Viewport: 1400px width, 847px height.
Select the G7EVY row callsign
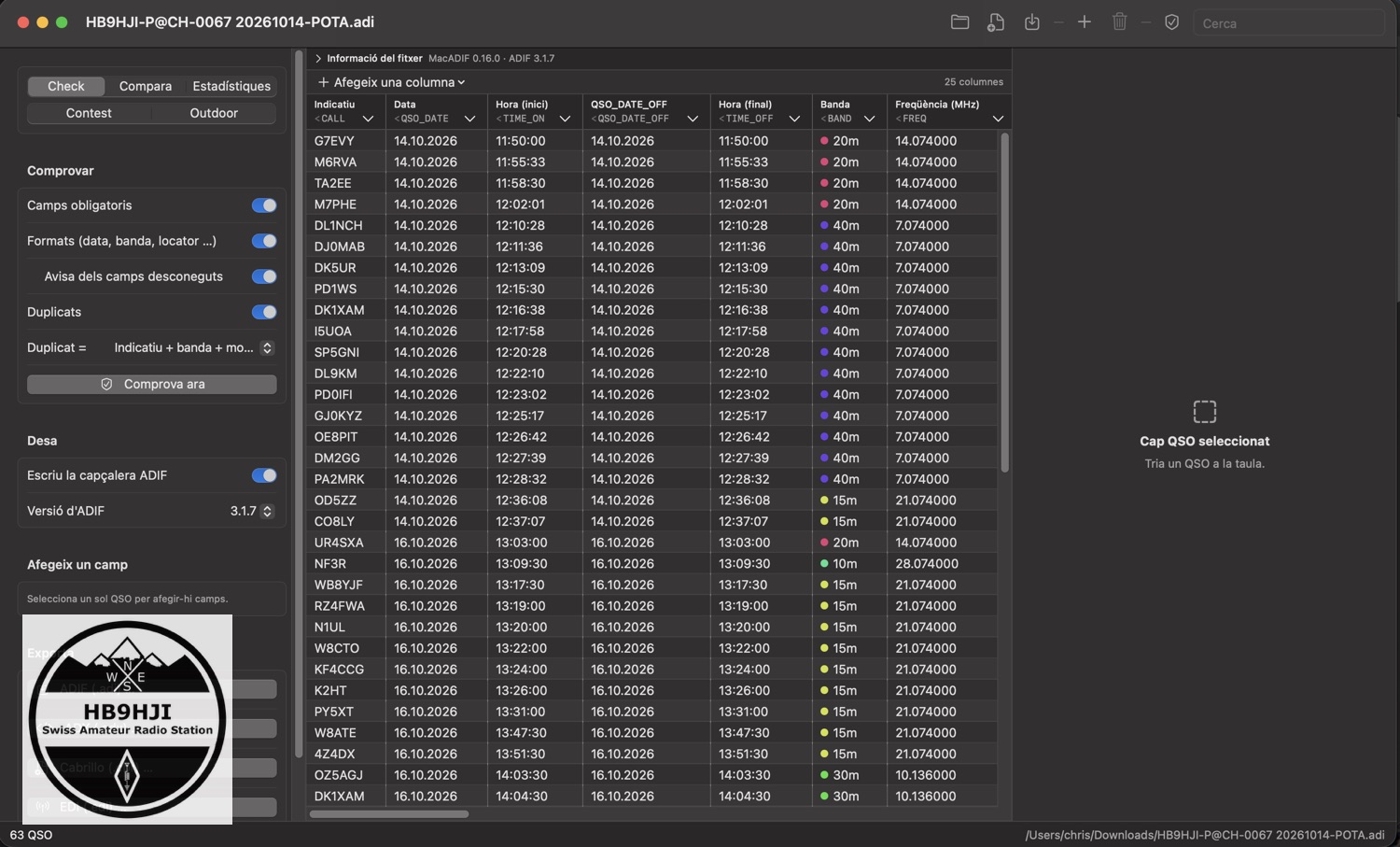coord(334,141)
